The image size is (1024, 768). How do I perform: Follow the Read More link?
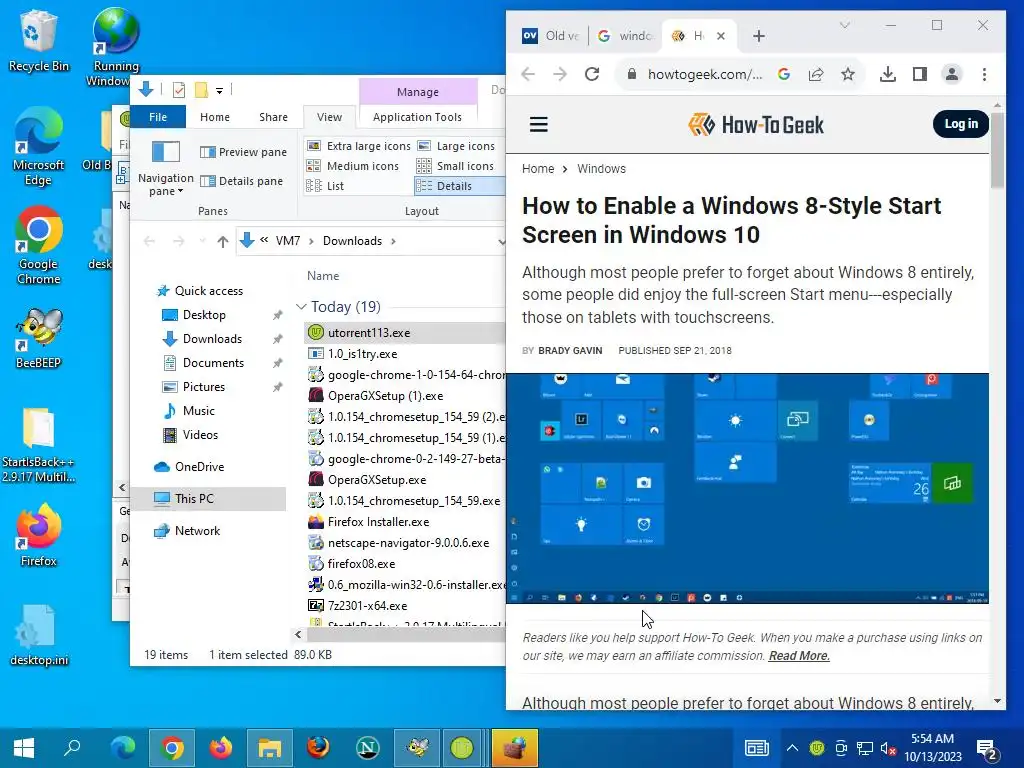pos(799,656)
